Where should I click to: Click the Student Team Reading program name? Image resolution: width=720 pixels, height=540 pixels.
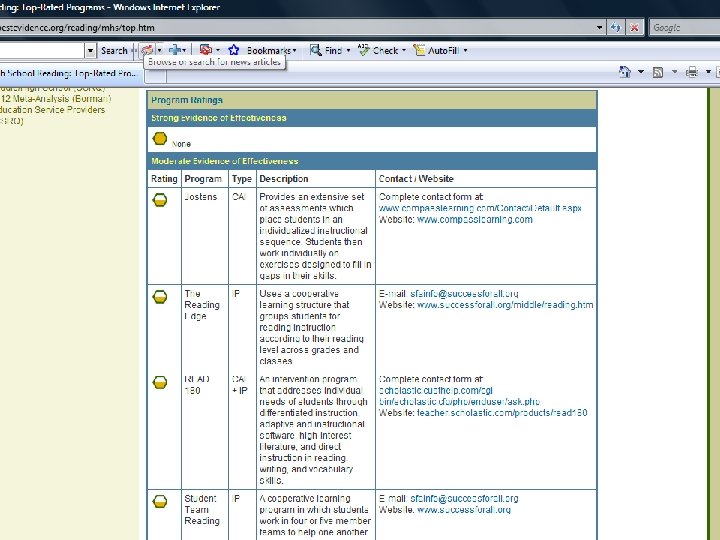click(202, 510)
